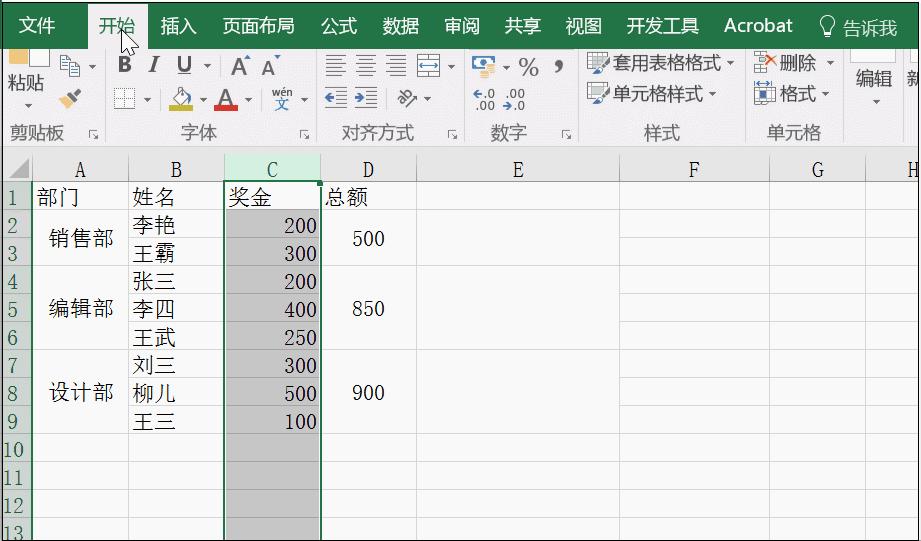
Task: Open font (字体) dialog launcher
Action: 304,135
